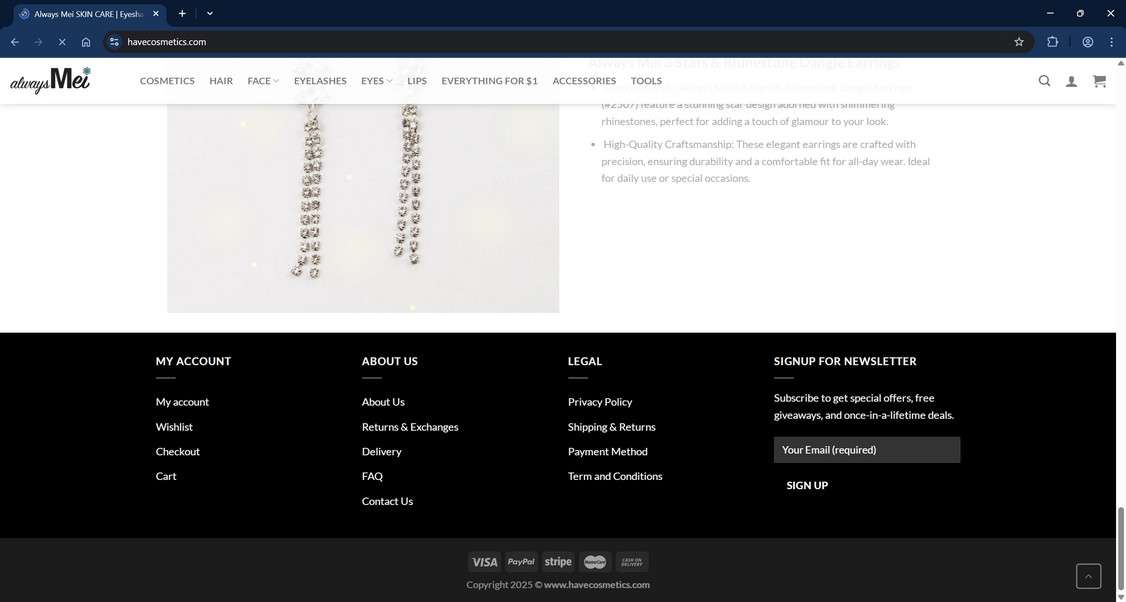Click the SIGN UP newsletter button

(807, 486)
